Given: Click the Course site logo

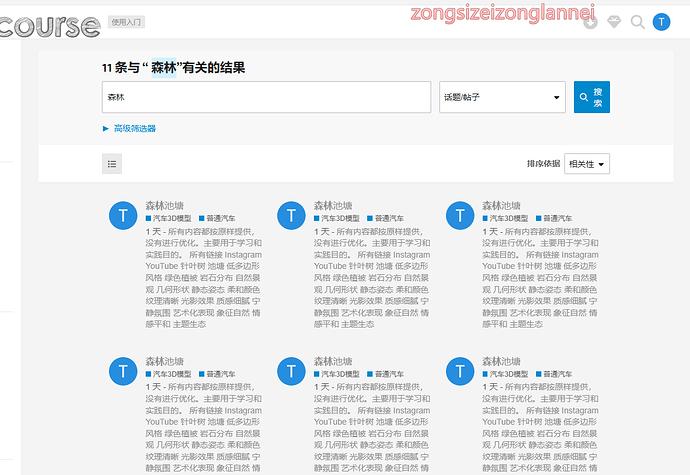Looking at the screenshot, I should coord(50,26).
